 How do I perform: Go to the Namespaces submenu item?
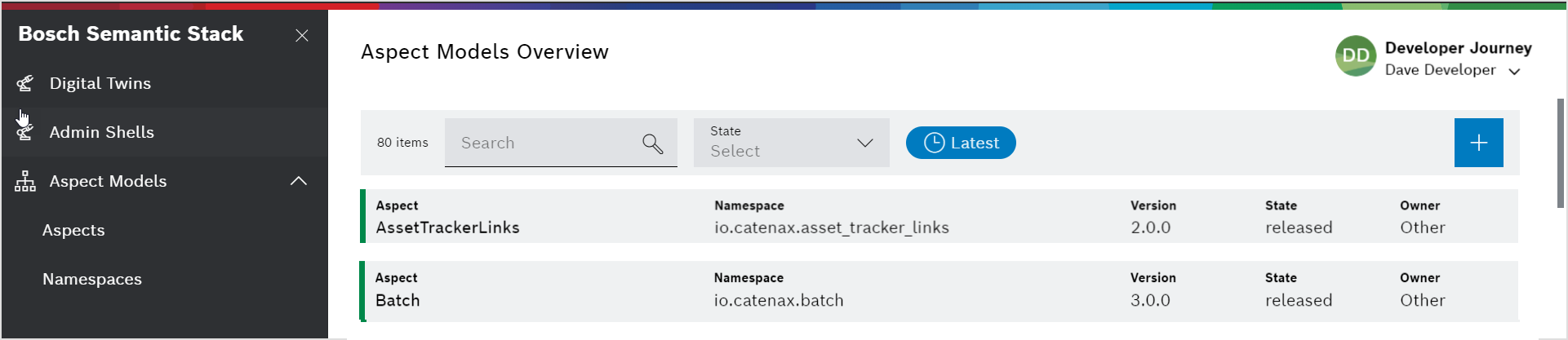pyautogui.click(x=92, y=279)
